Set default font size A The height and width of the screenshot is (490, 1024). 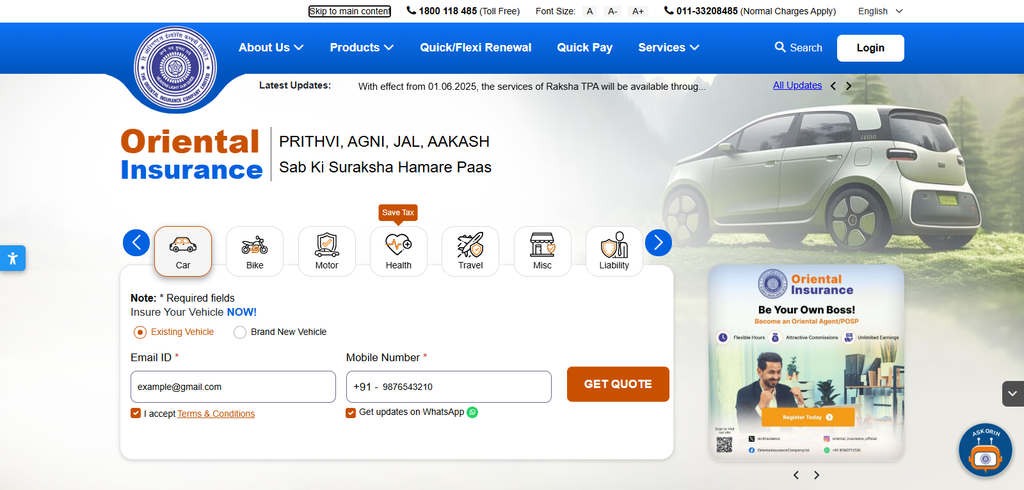(x=590, y=11)
